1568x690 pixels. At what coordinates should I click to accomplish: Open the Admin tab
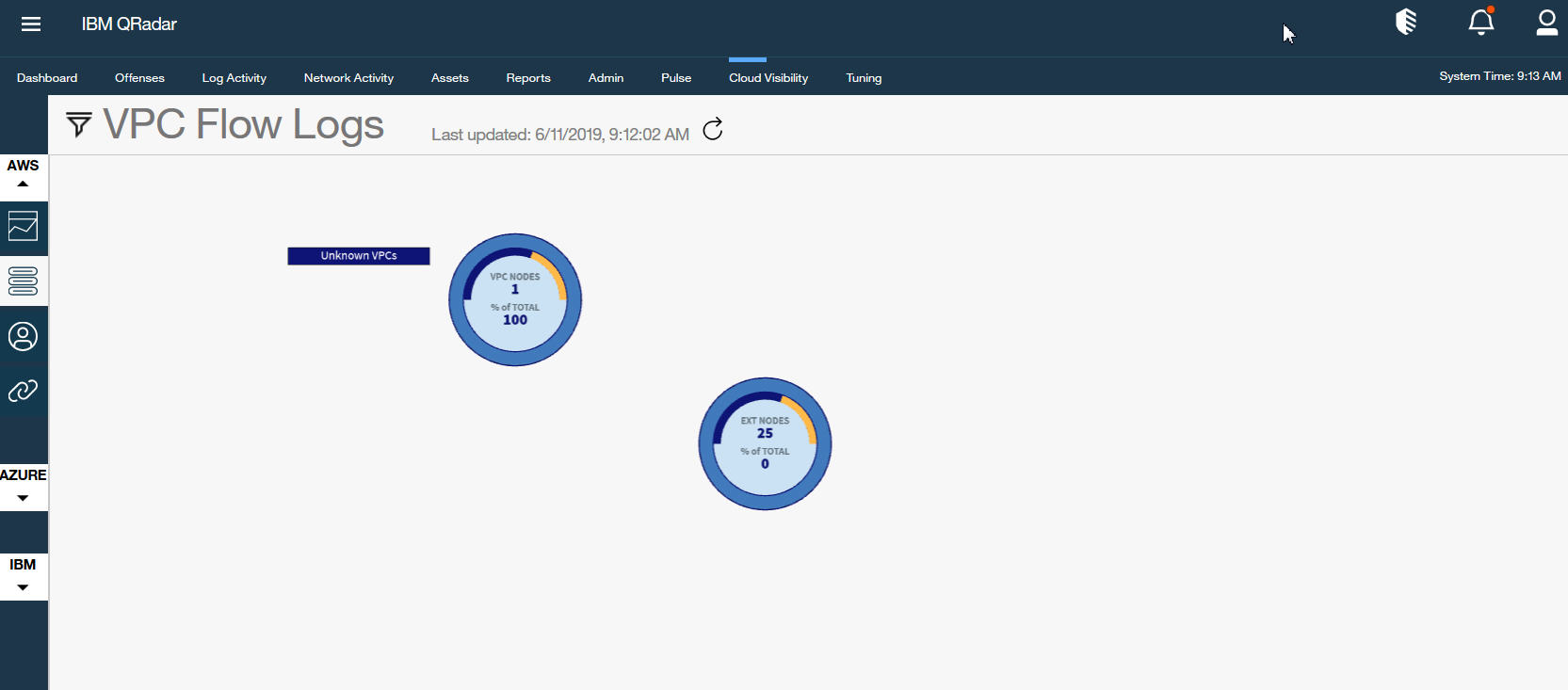point(606,78)
